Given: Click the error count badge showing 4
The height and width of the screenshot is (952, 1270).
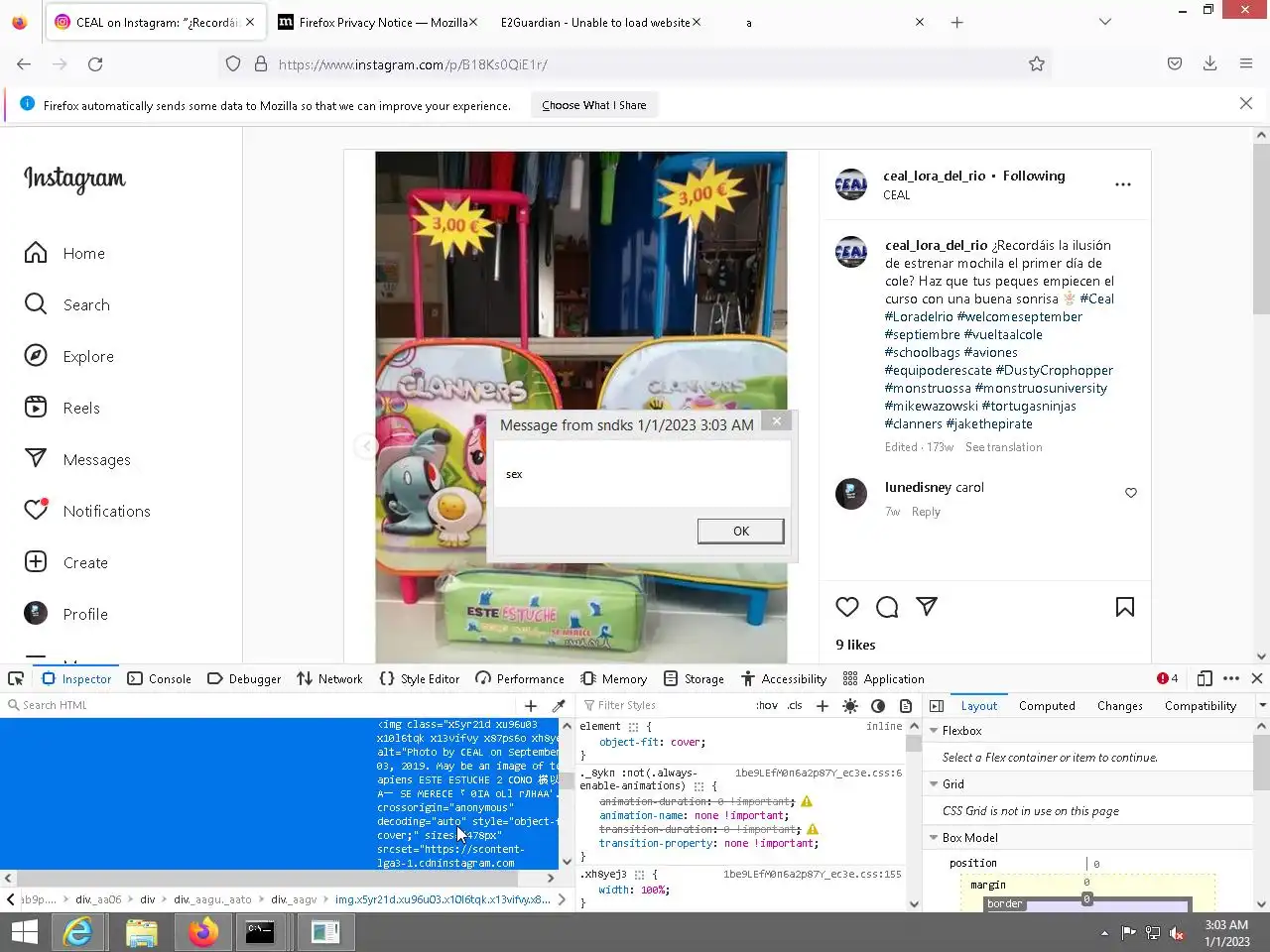Looking at the screenshot, I should point(1167,679).
